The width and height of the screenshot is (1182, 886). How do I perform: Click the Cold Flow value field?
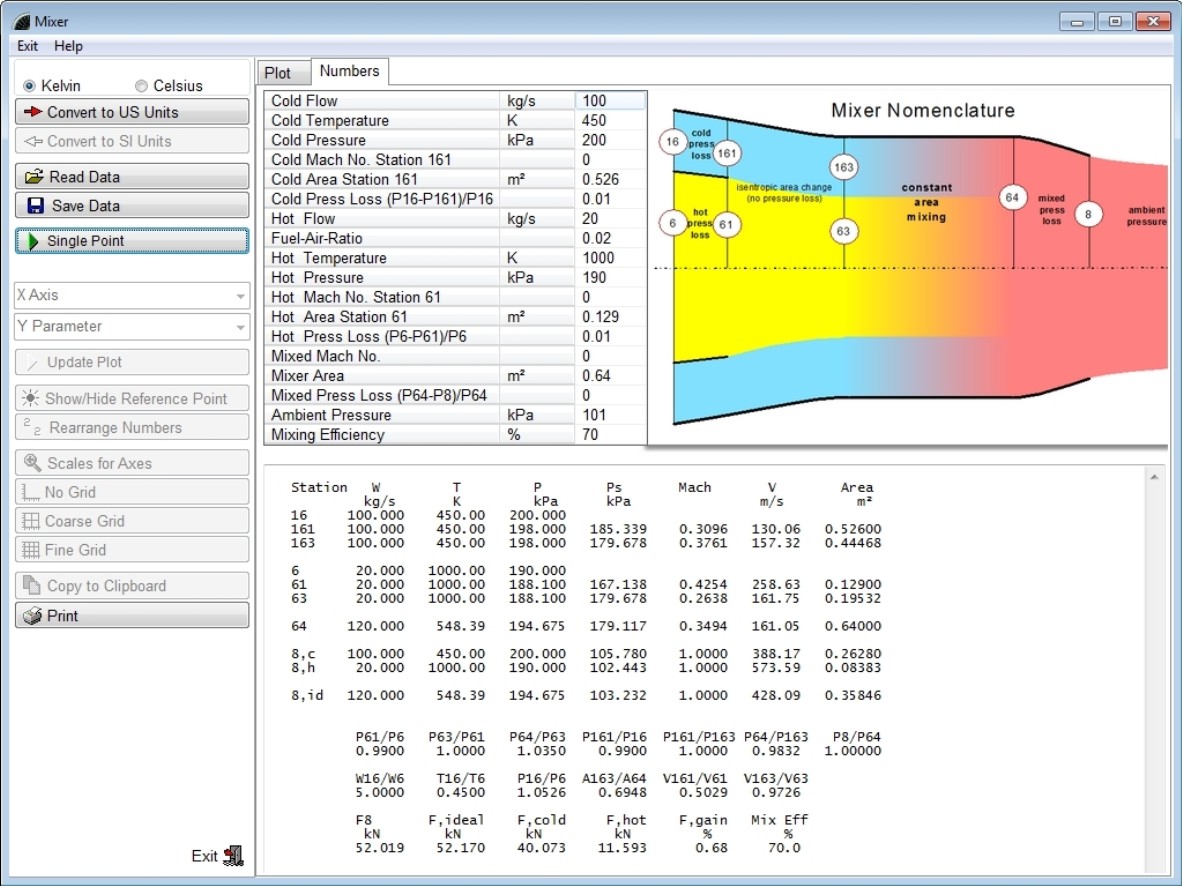click(x=610, y=101)
